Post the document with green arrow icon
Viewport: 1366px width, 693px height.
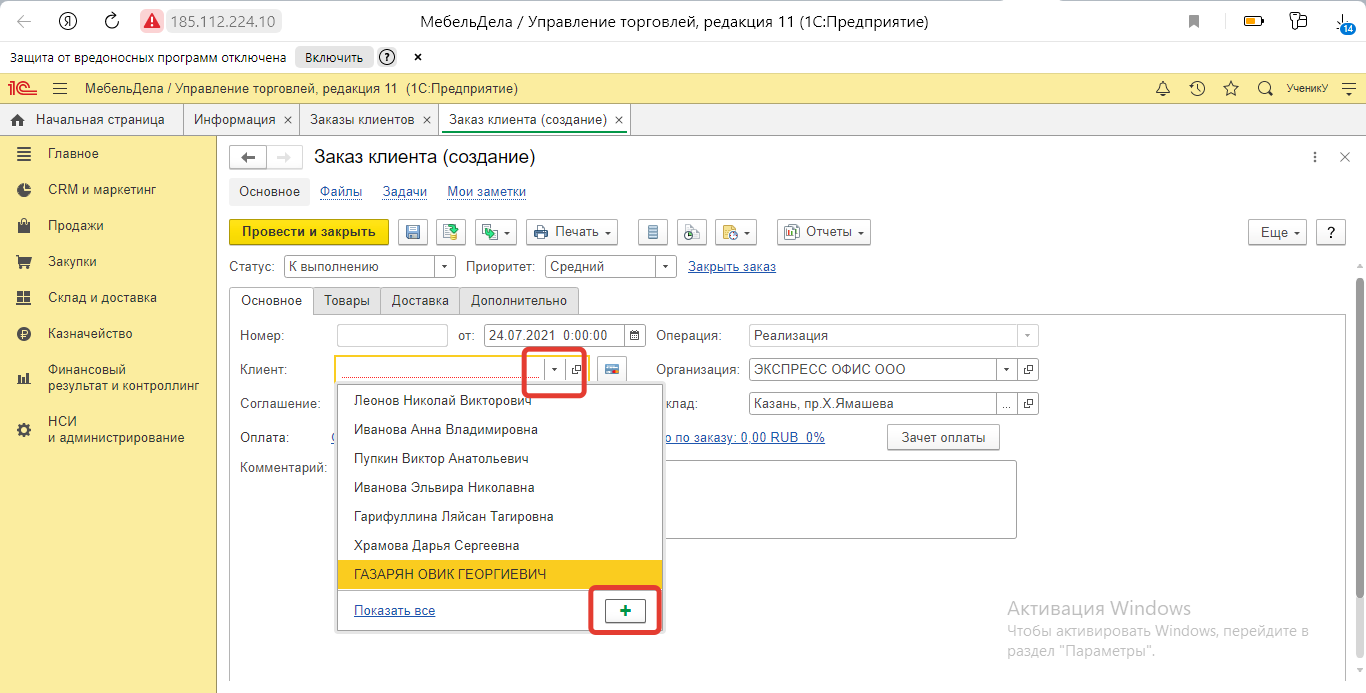pos(452,232)
